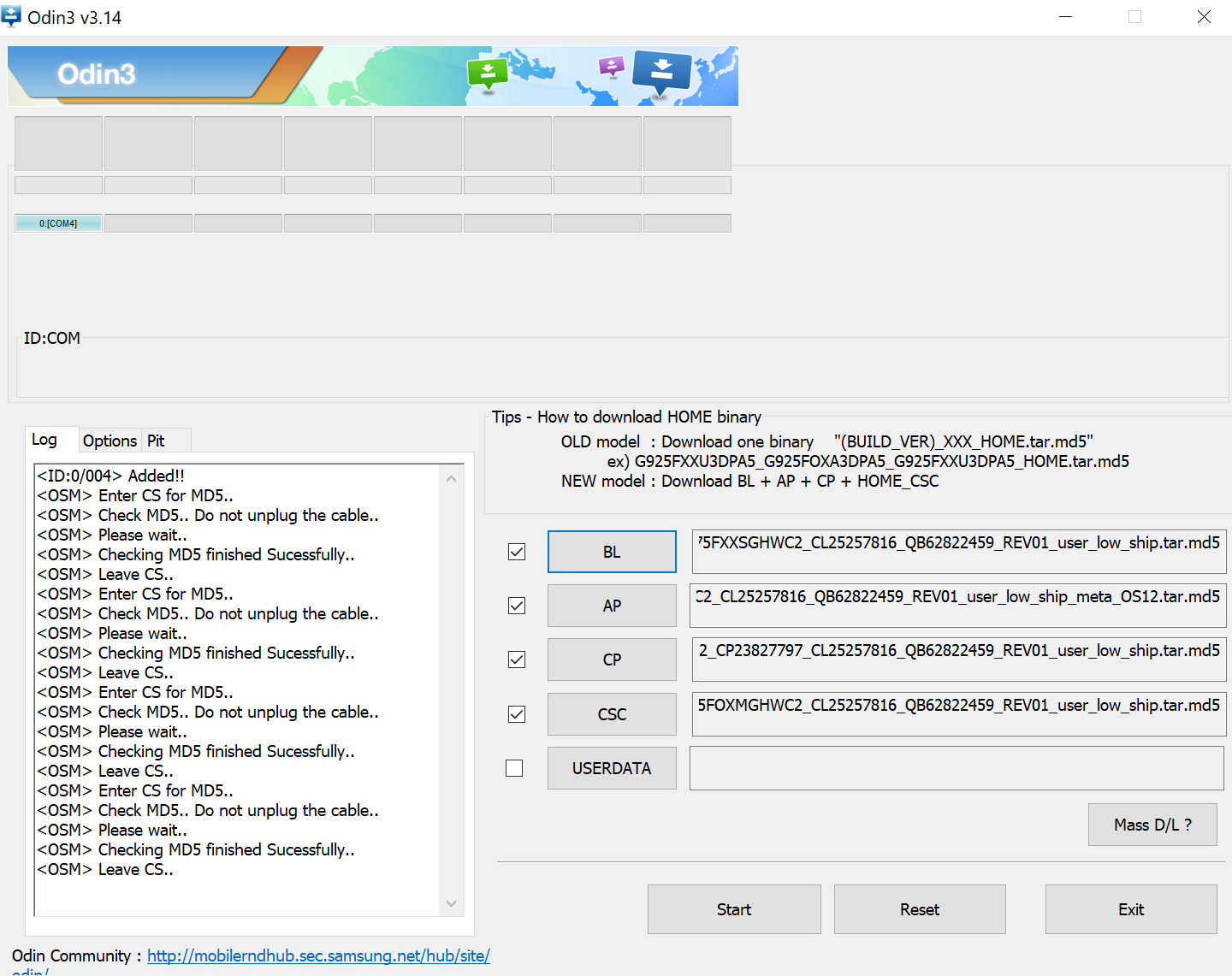Viewport: 1232px width, 976px height.
Task: Select the CP file button
Action: (x=612, y=660)
